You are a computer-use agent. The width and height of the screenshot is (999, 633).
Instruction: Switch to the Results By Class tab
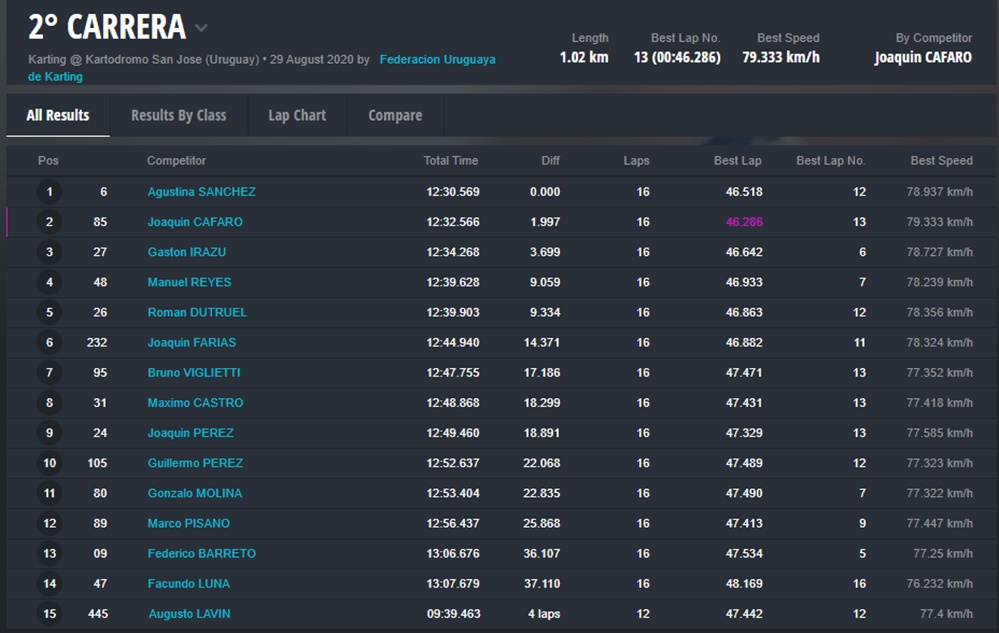pos(178,115)
